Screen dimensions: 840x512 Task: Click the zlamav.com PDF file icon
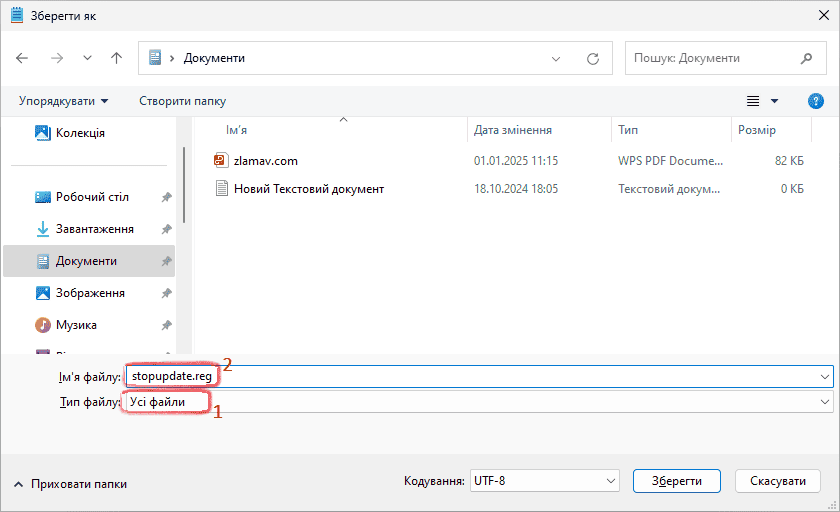coord(221,160)
